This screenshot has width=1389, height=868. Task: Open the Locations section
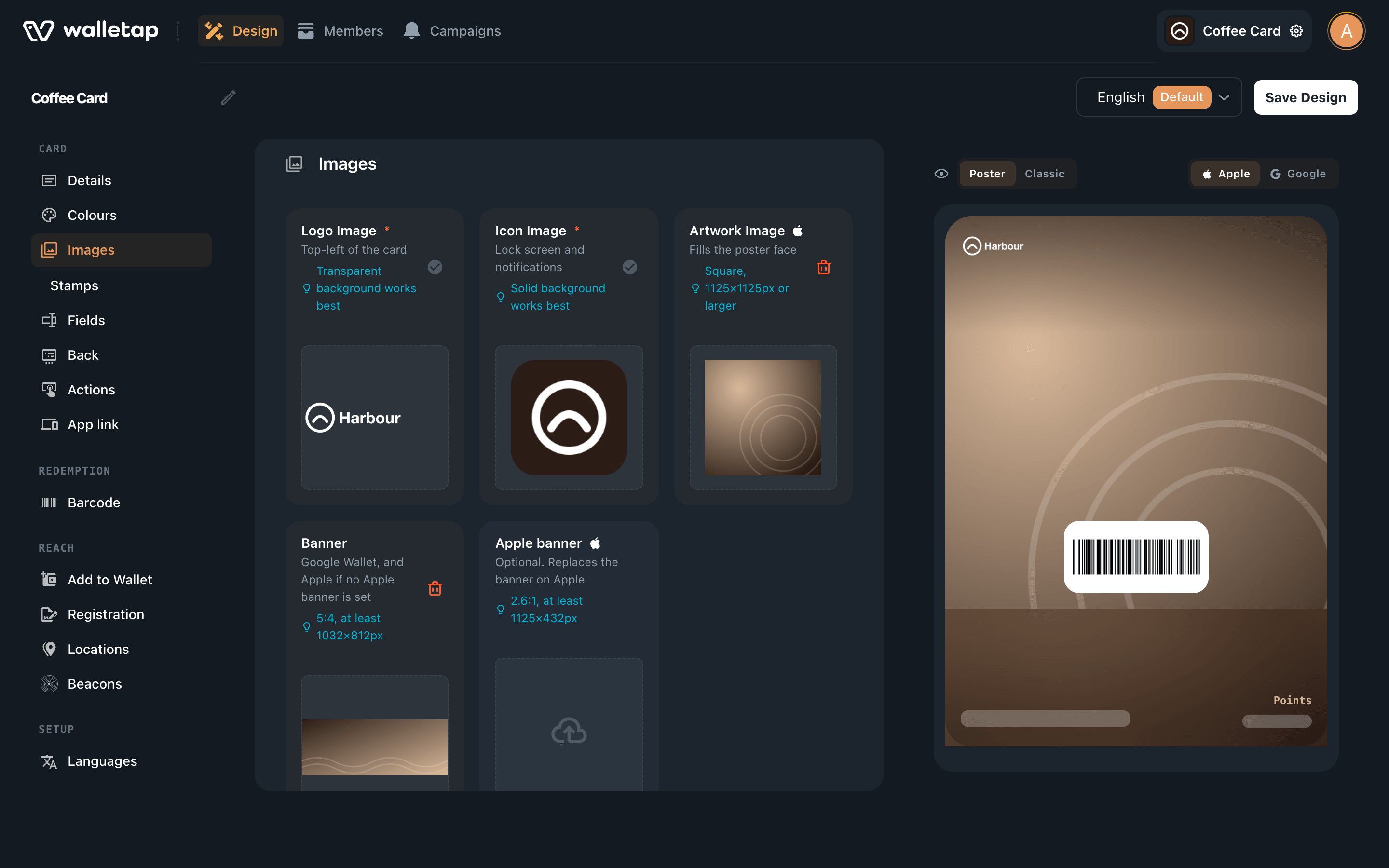pyautogui.click(x=122, y=649)
